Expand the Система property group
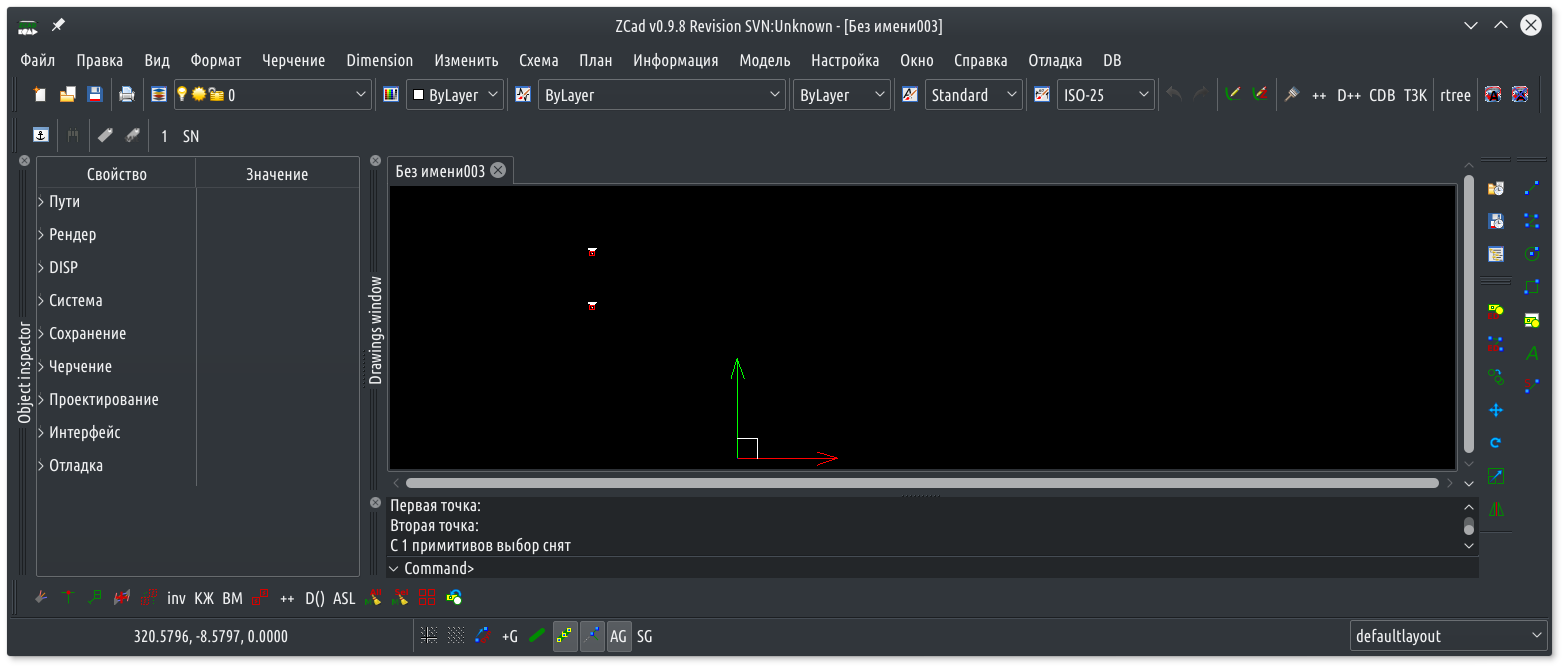The image size is (1565, 669). click(42, 301)
